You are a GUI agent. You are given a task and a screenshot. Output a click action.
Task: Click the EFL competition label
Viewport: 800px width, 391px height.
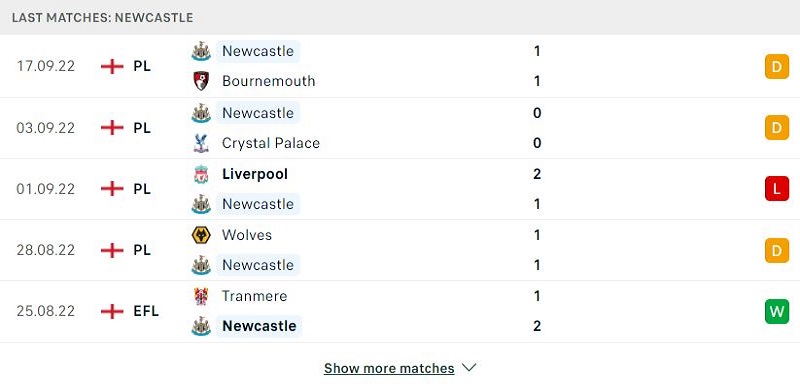pos(146,311)
